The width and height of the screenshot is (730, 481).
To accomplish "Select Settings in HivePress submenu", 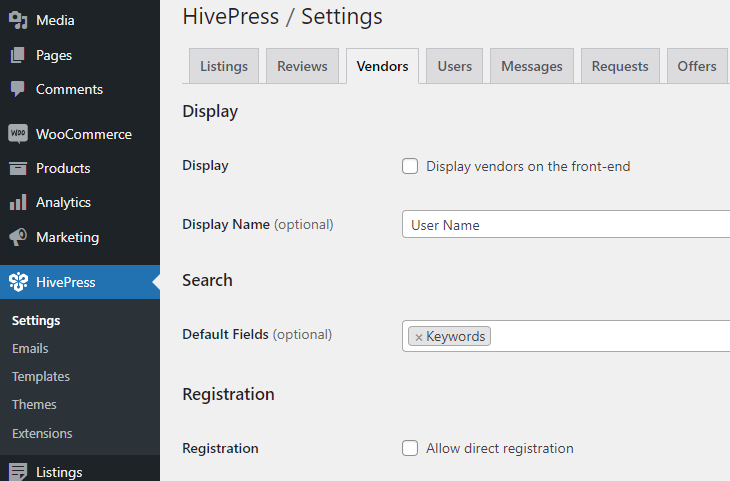I will pyautogui.click(x=36, y=320).
